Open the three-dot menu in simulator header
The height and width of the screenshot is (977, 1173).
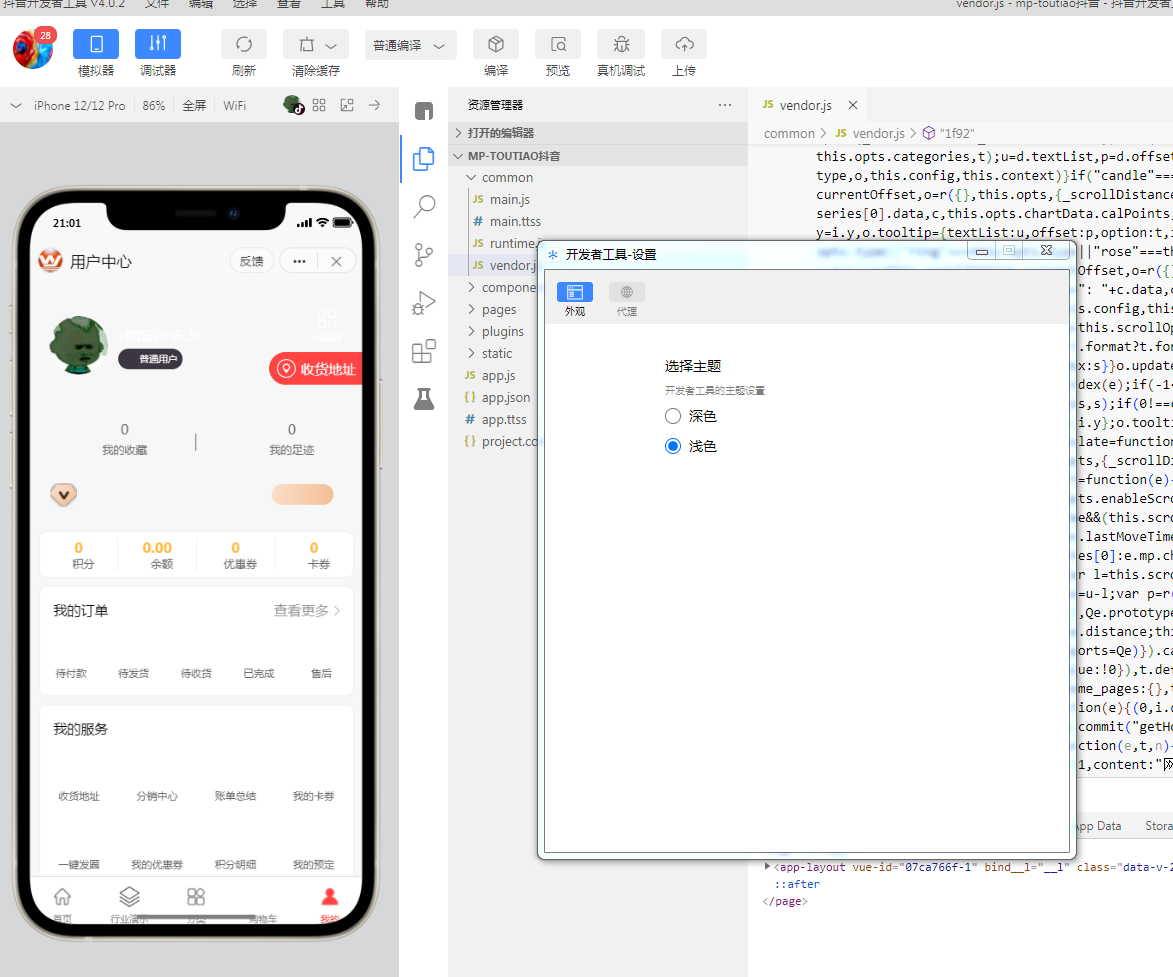coord(299,261)
